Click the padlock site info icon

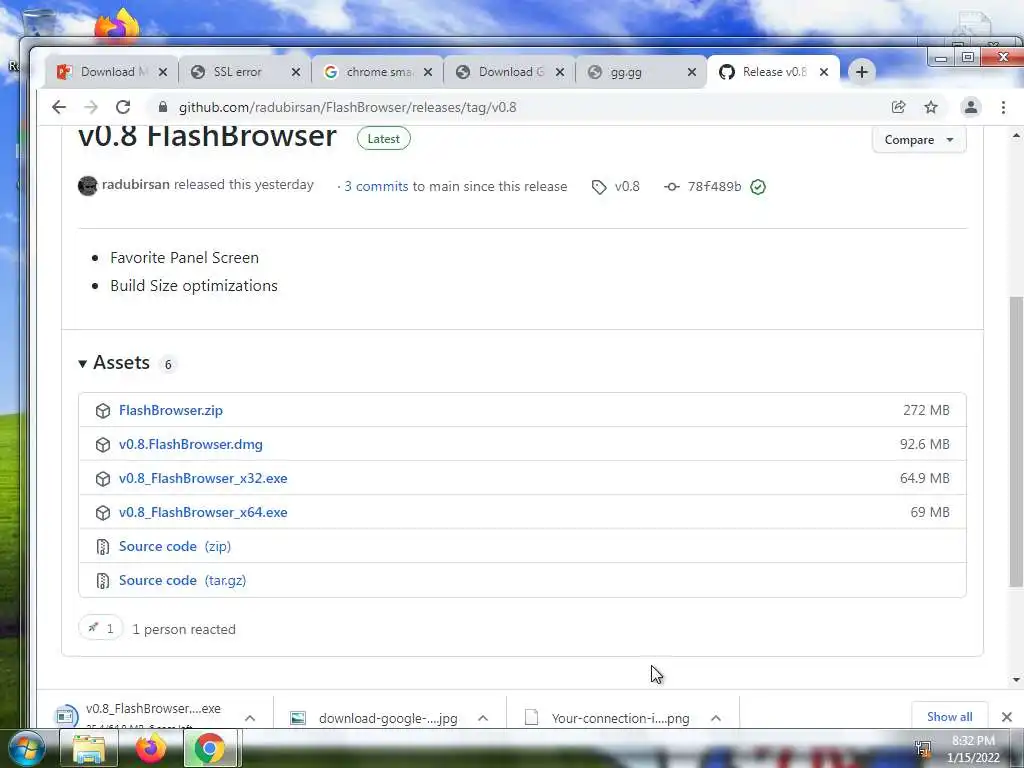(163, 107)
